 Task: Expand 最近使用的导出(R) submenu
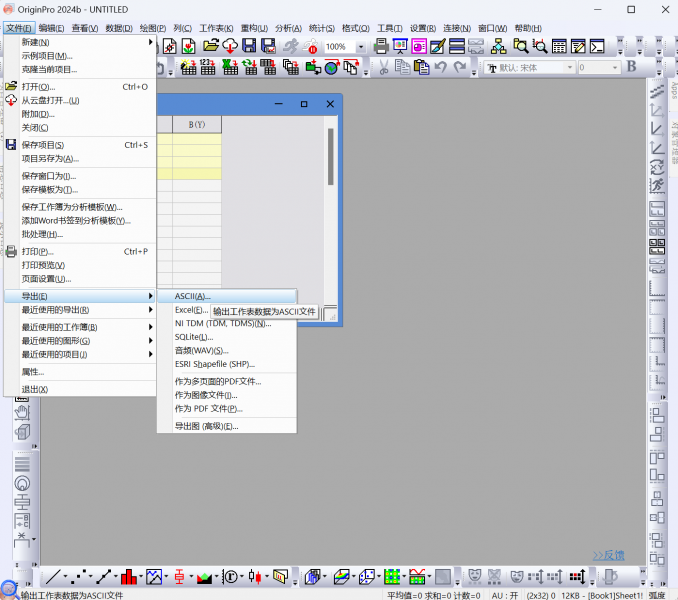click(x=80, y=310)
